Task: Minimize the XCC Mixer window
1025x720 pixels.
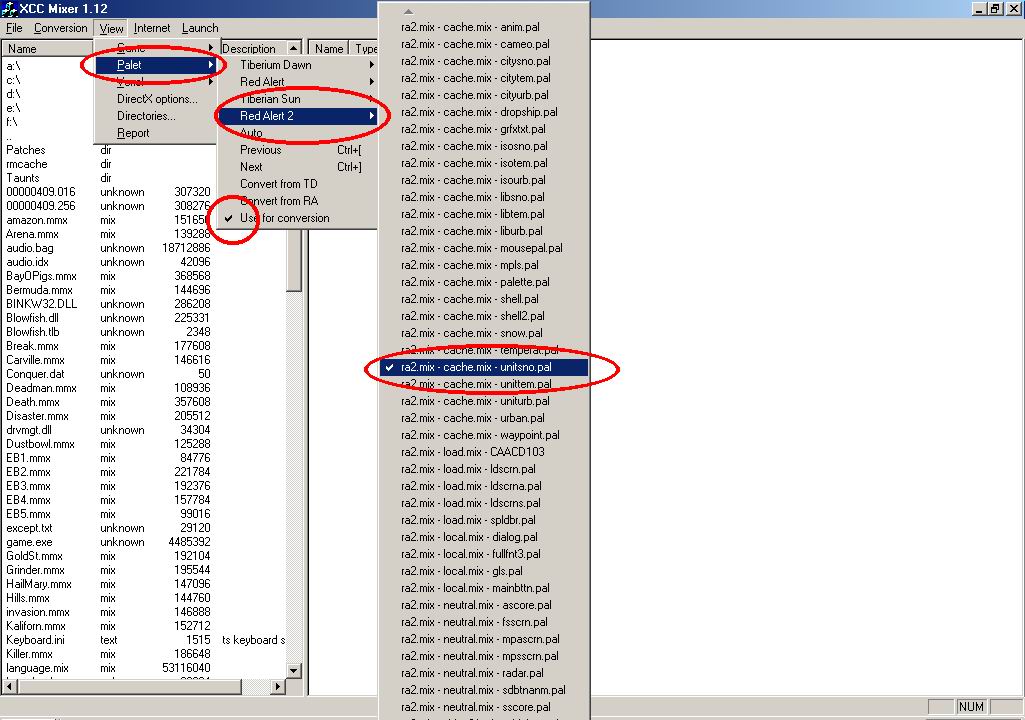Action: point(979,9)
